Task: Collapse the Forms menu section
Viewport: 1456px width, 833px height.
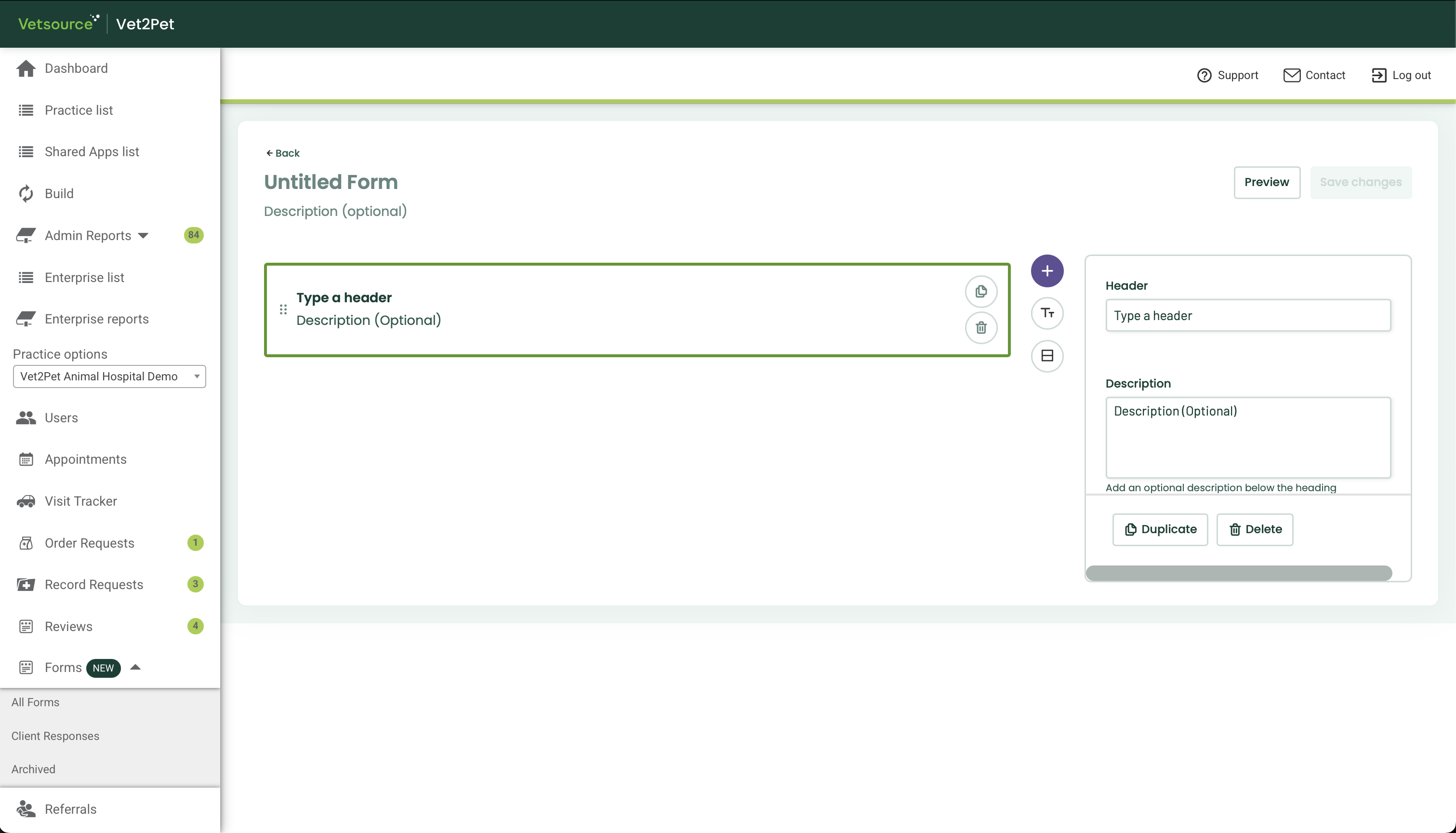Action: coord(135,667)
